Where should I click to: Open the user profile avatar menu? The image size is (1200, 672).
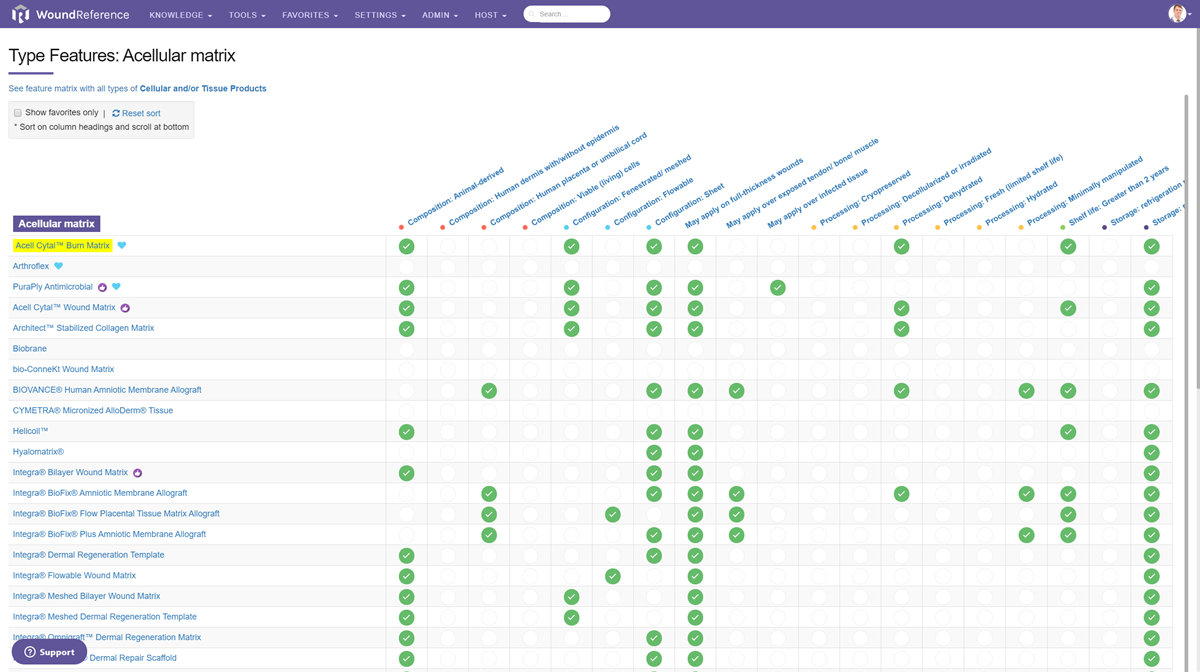coord(1177,13)
